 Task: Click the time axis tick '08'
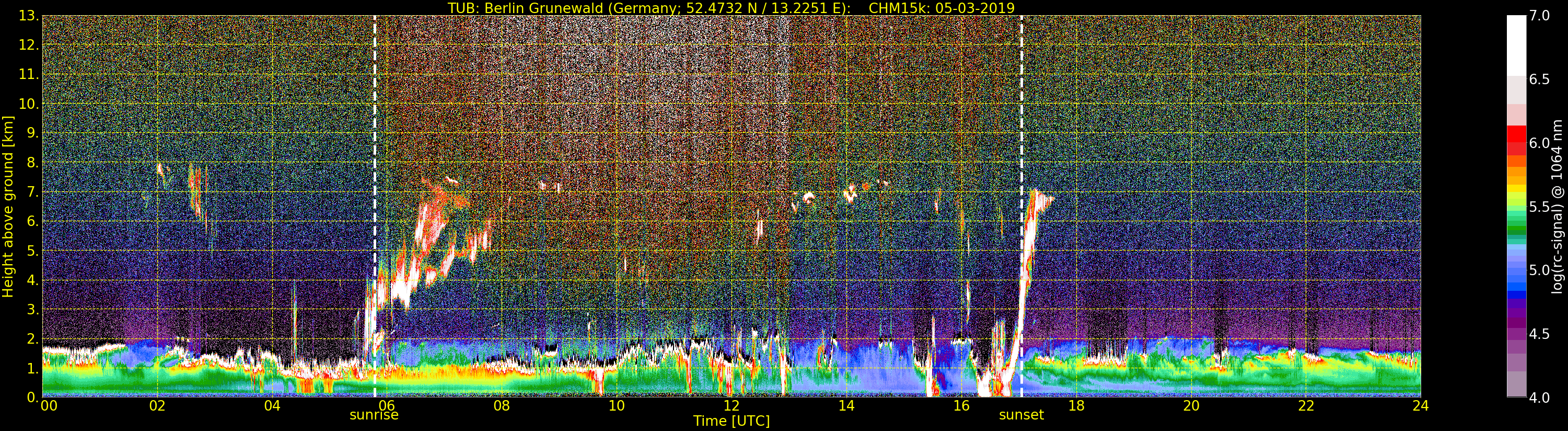pyautogui.click(x=502, y=406)
